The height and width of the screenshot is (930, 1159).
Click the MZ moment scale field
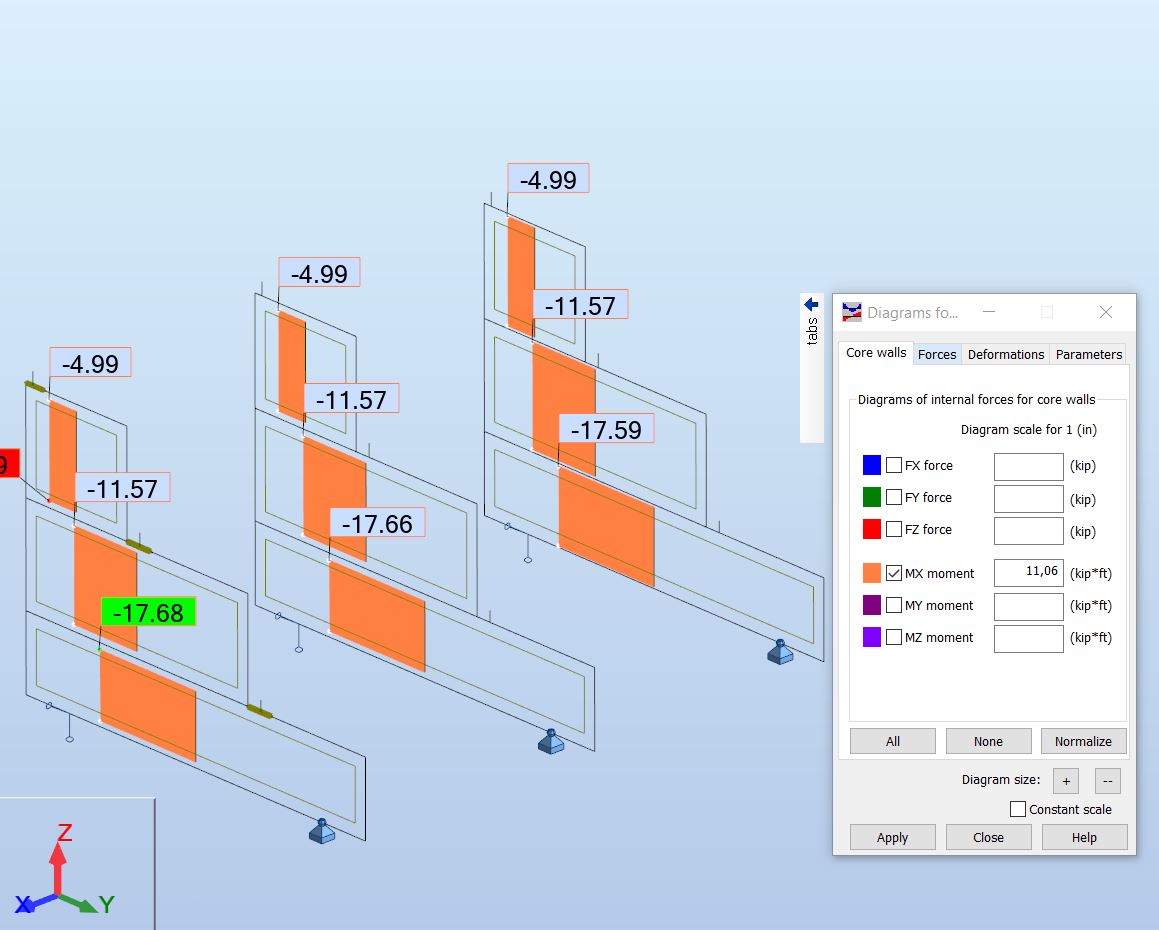[1028, 639]
